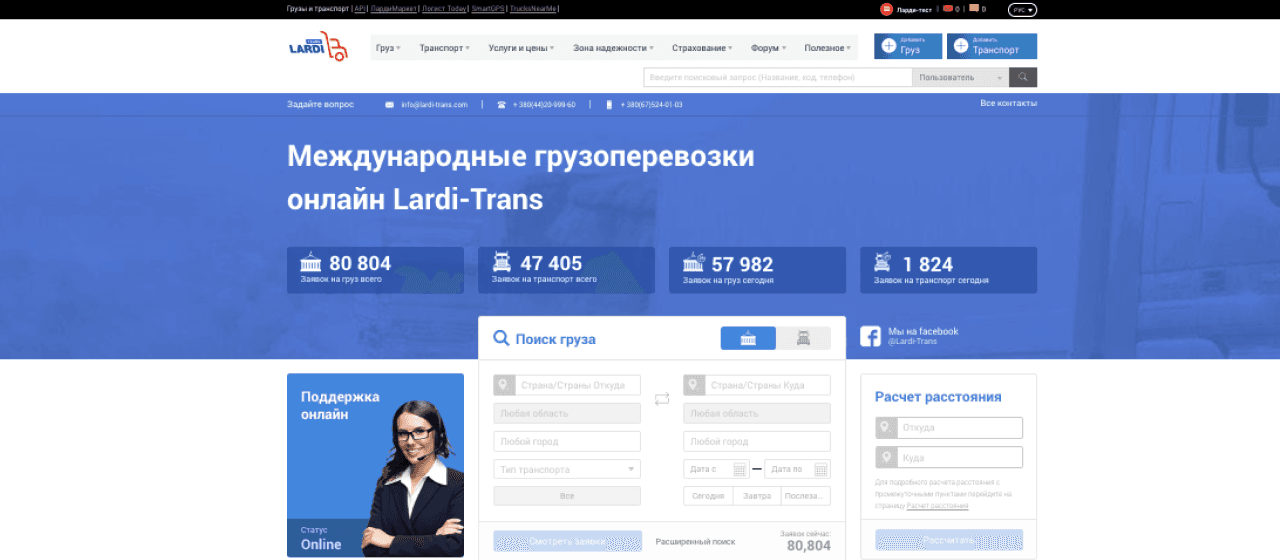Open the API link in top bar
1280x560 pixels.
click(359, 9)
